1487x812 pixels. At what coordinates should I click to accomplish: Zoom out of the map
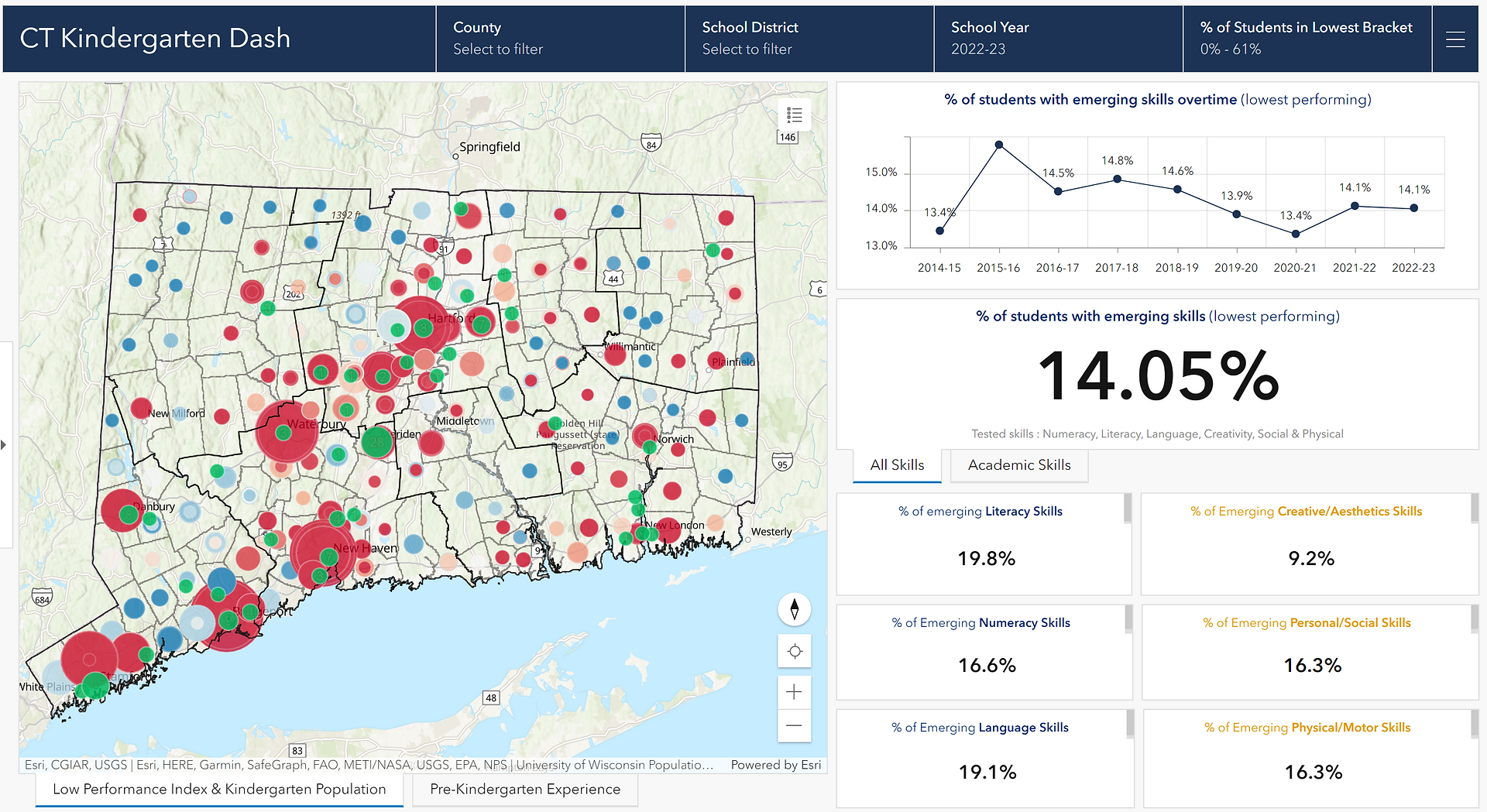pyautogui.click(x=794, y=726)
